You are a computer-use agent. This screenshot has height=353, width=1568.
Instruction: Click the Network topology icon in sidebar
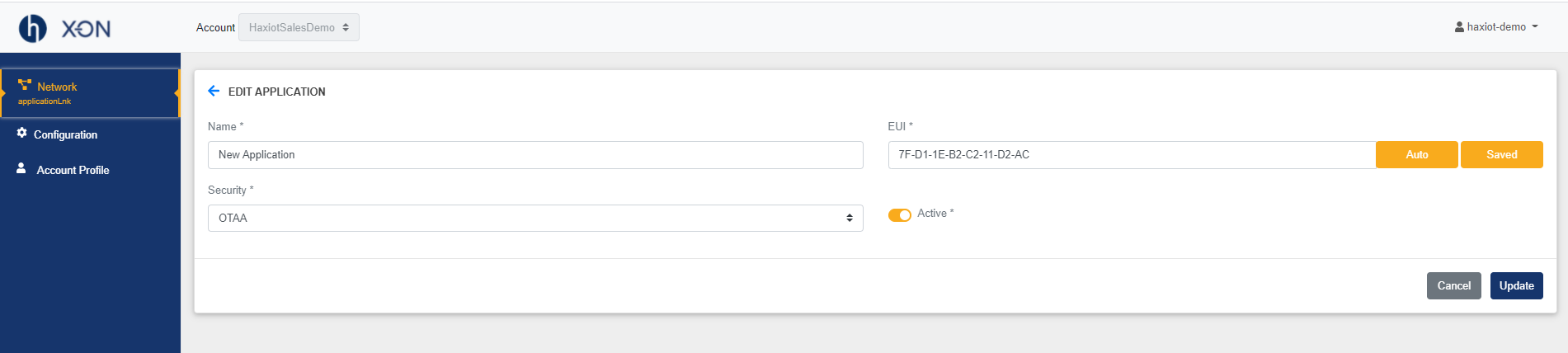click(25, 85)
